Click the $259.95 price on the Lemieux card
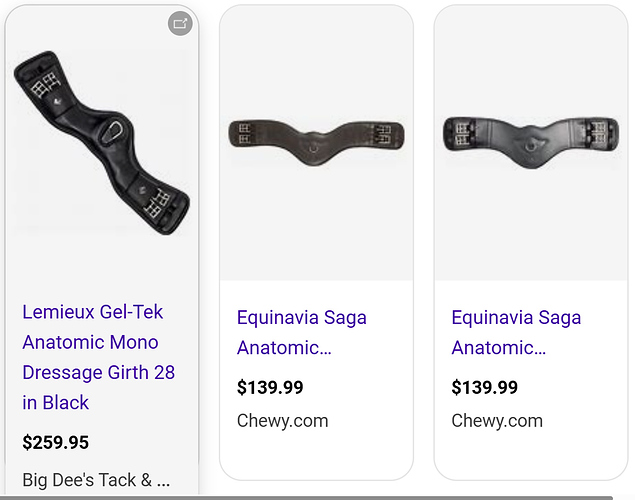The image size is (635, 500). (55, 442)
